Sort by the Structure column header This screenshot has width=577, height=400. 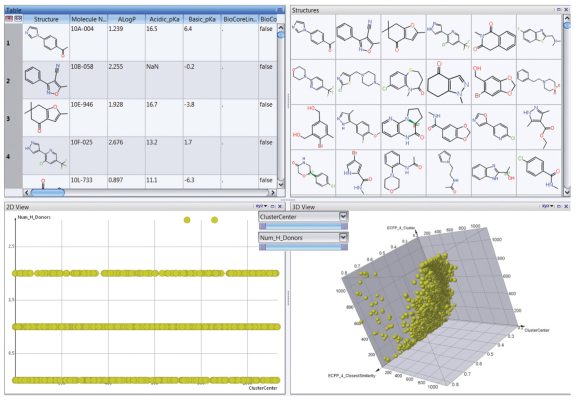click(x=46, y=19)
